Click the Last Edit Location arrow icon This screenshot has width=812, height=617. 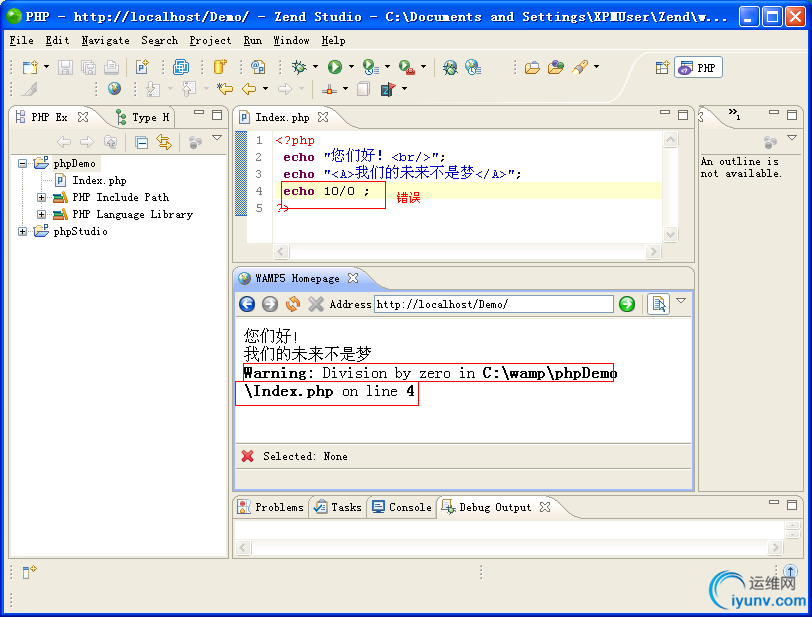[x=225, y=89]
